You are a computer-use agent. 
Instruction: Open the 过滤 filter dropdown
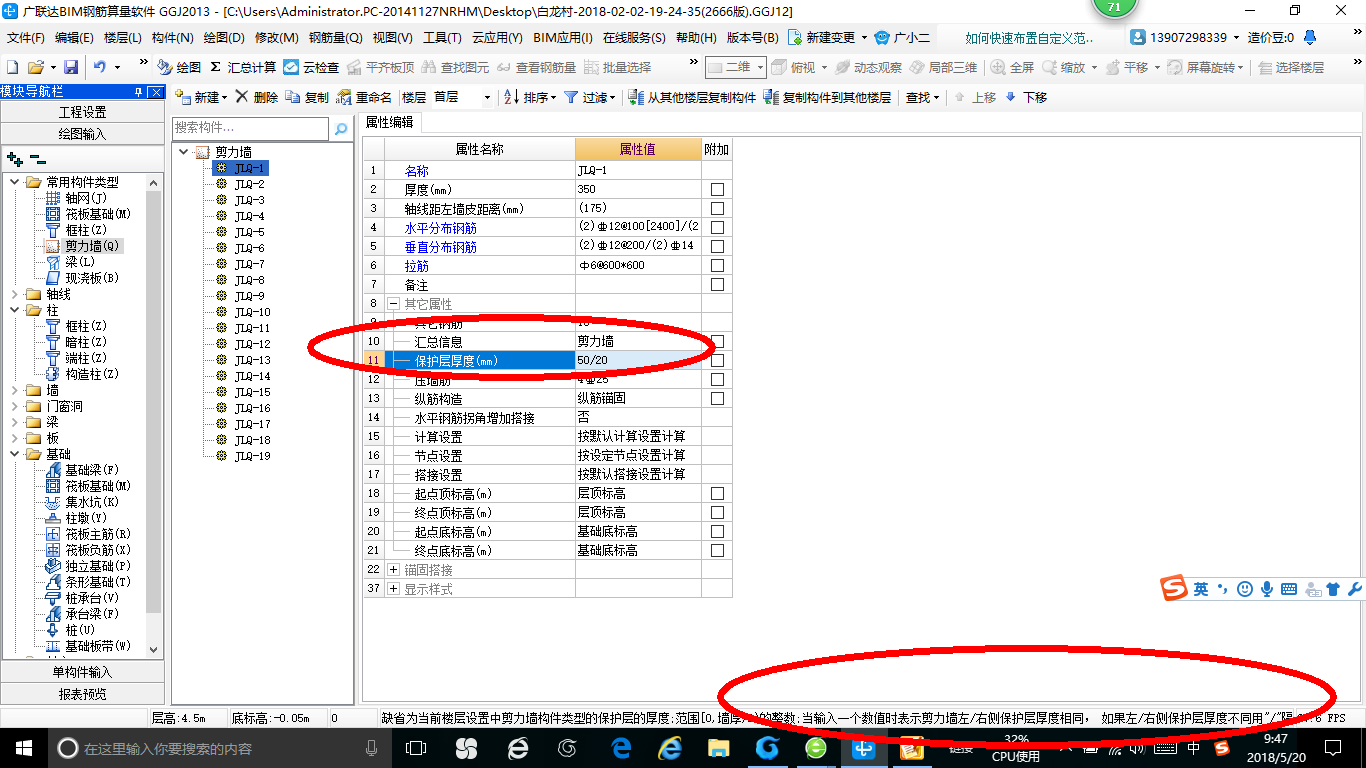591,97
